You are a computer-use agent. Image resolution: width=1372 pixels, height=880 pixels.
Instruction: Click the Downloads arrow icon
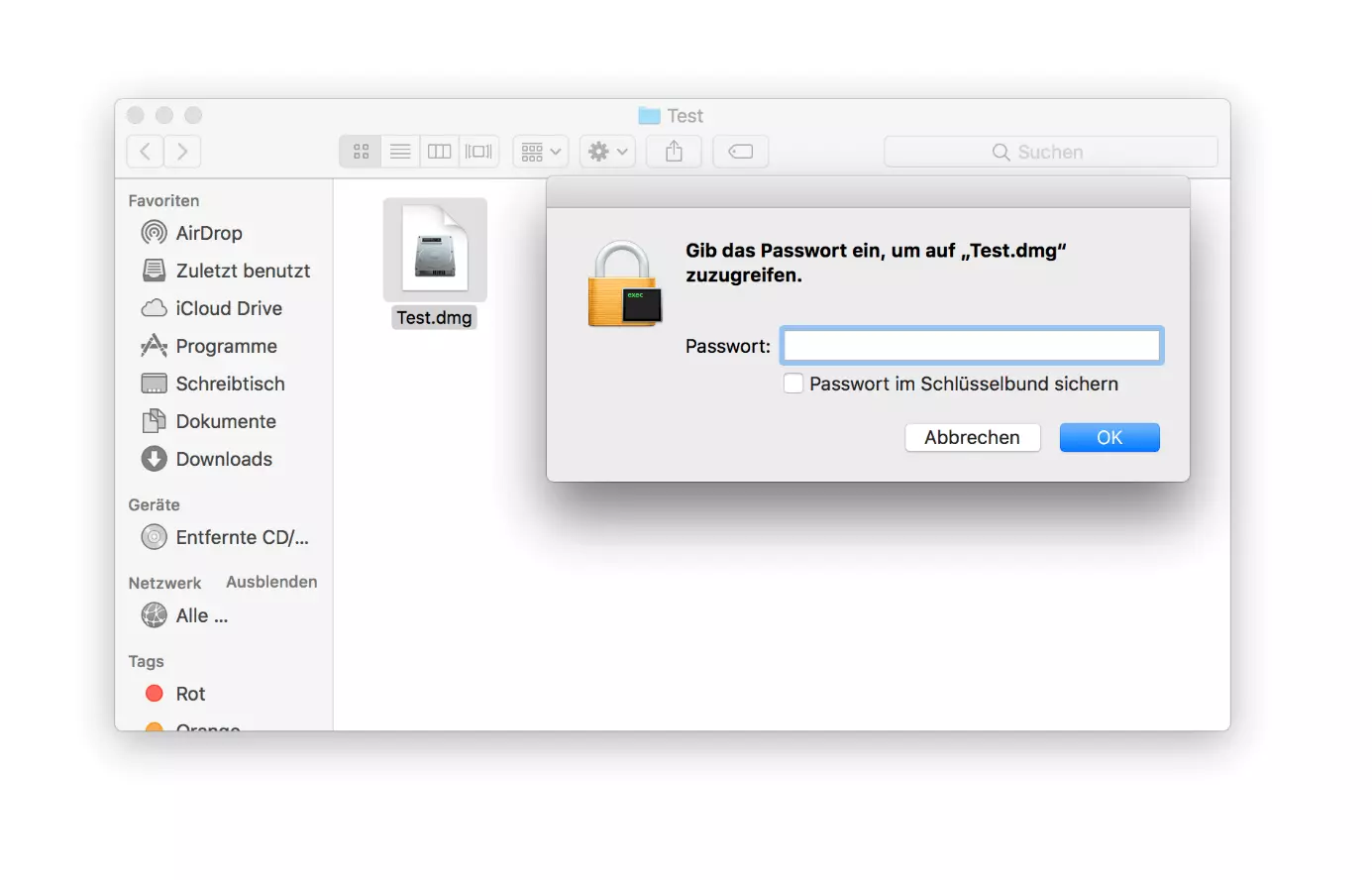[x=154, y=459]
